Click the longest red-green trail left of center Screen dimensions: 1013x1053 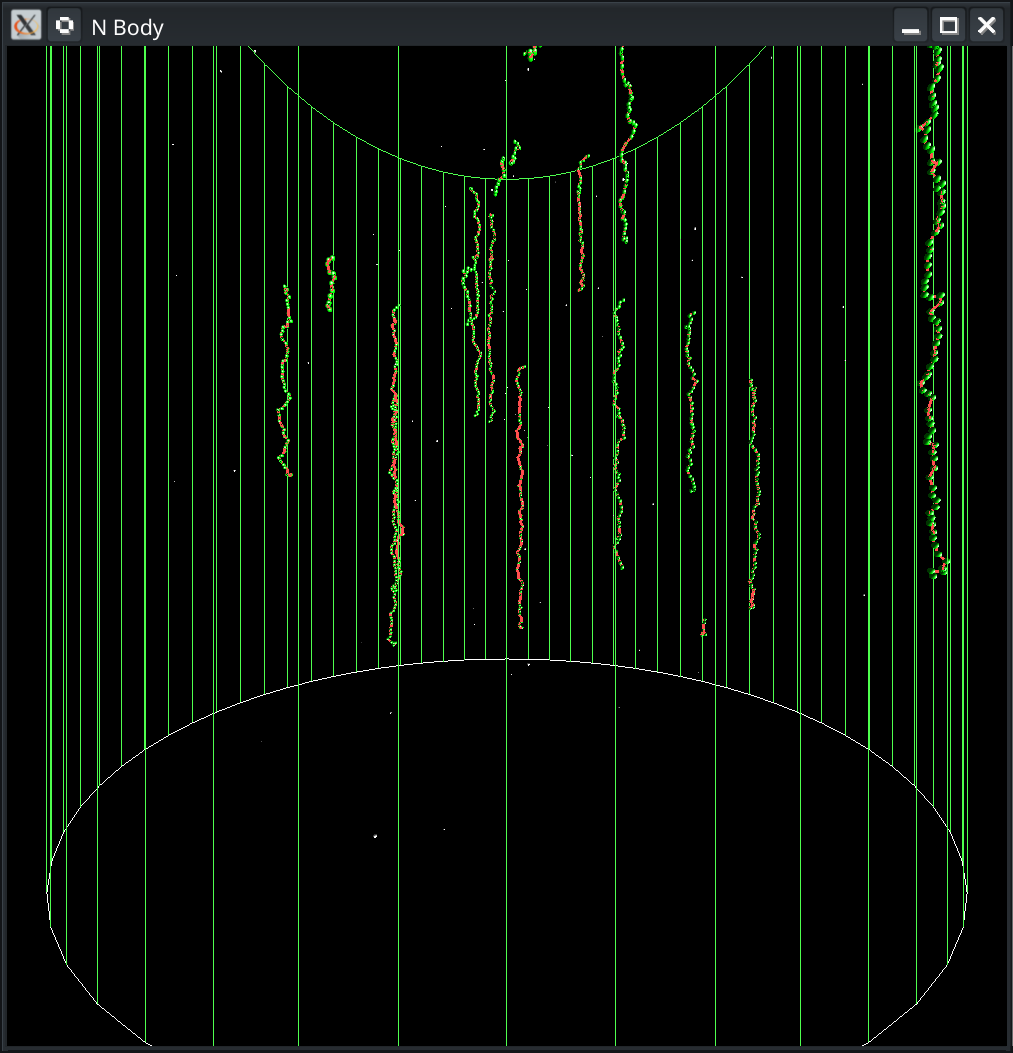396,470
